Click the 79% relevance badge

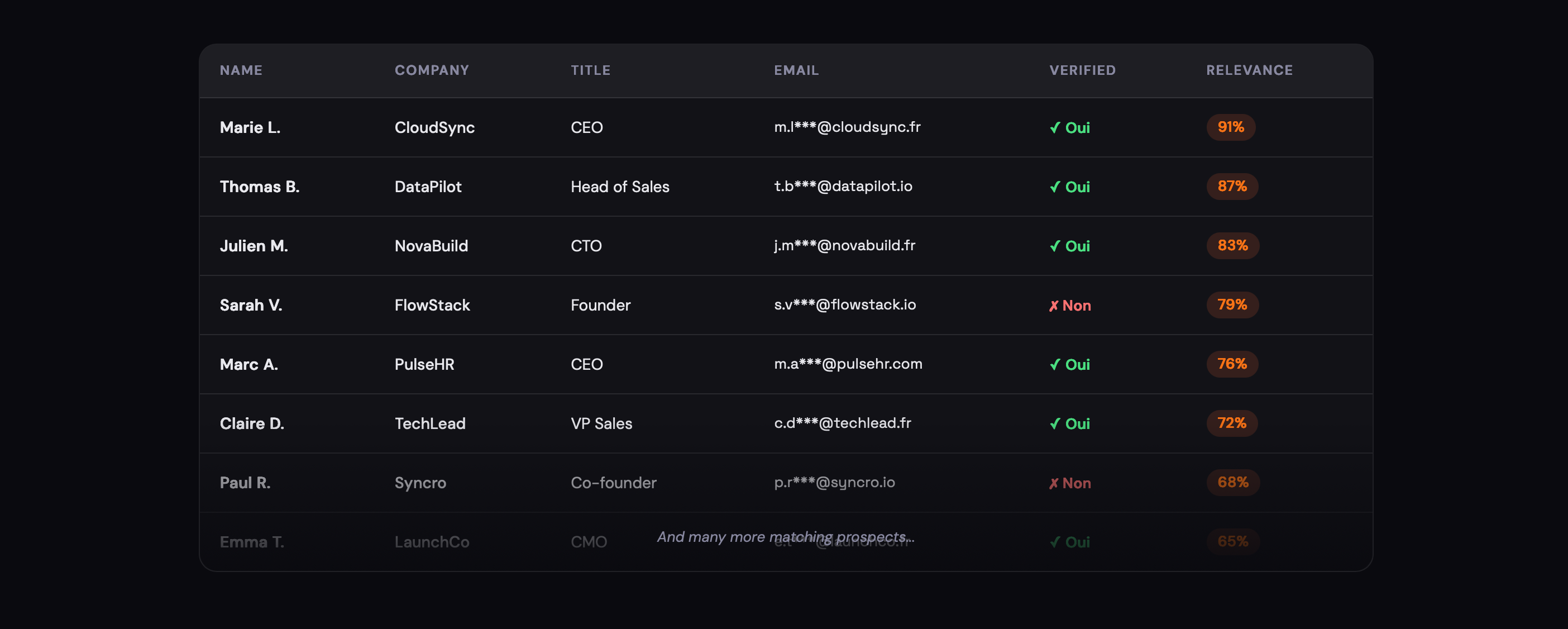1232,304
